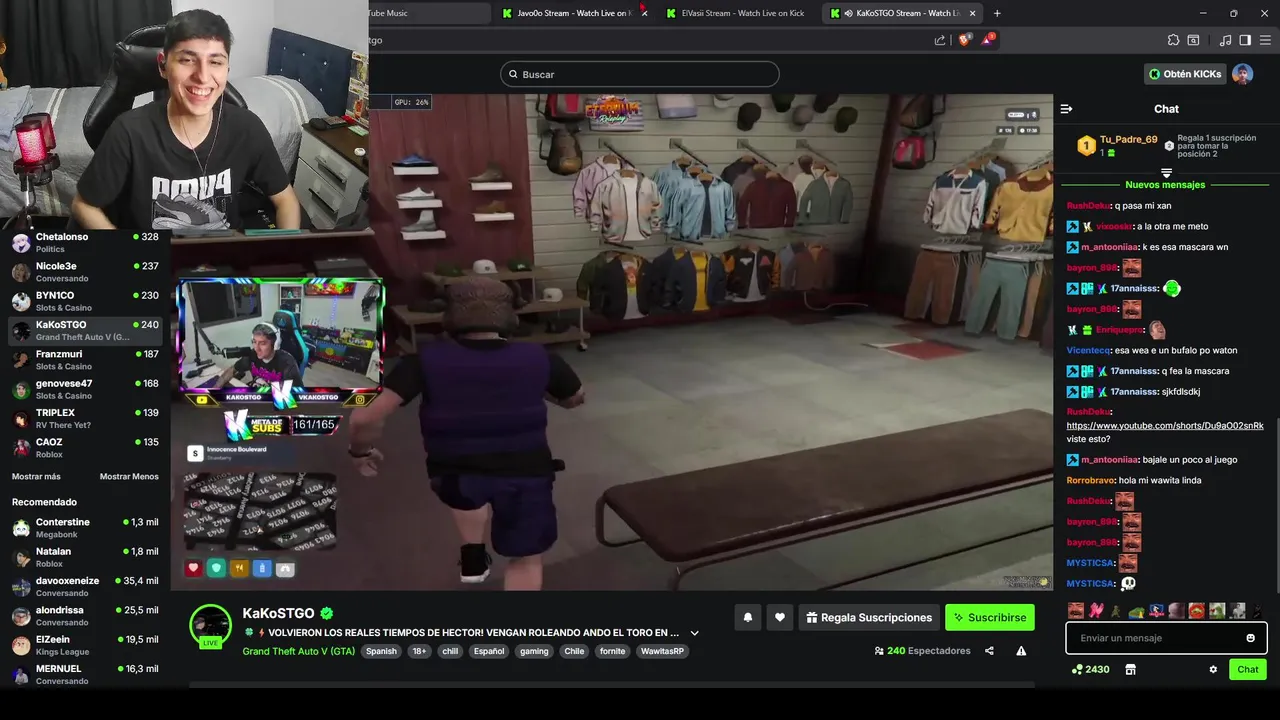Open CAOZ Roblox channel in sidebar

click(85, 447)
